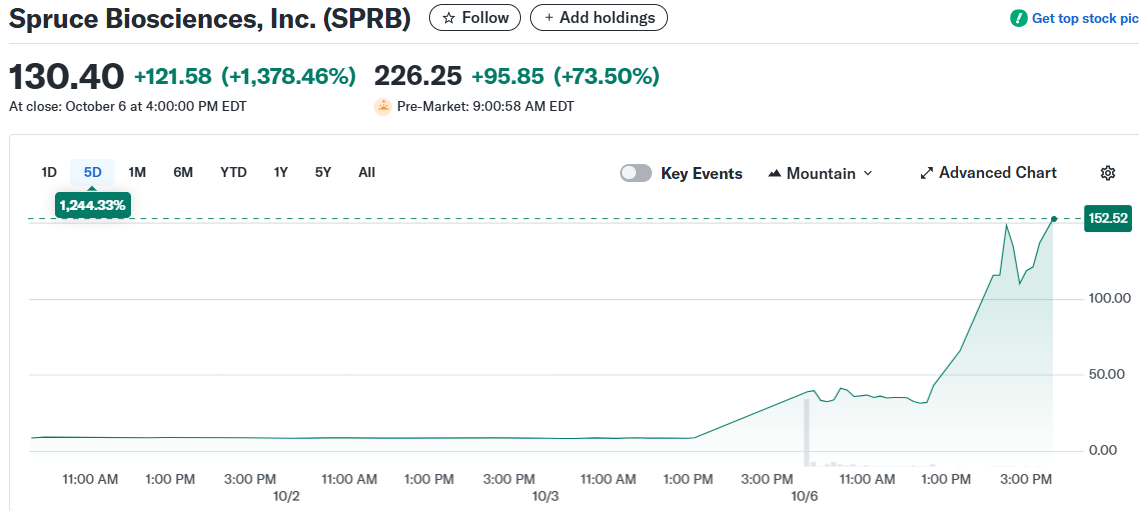Click the Advanced Chart expand arrows icon
The height and width of the screenshot is (511, 1139).
click(x=926, y=173)
